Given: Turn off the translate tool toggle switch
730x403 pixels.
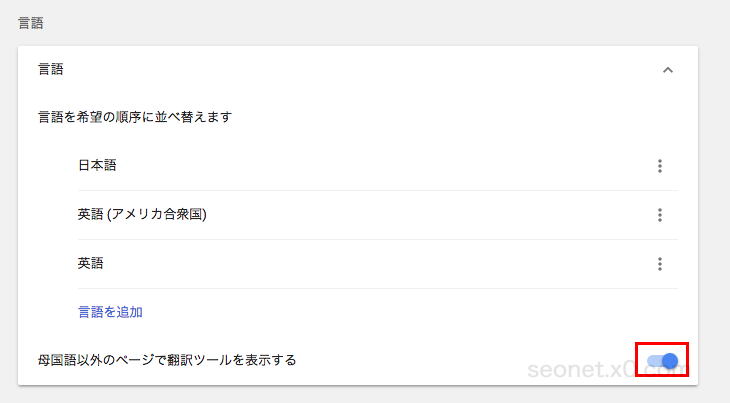Looking at the screenshot, I should (x=662, y=361).
